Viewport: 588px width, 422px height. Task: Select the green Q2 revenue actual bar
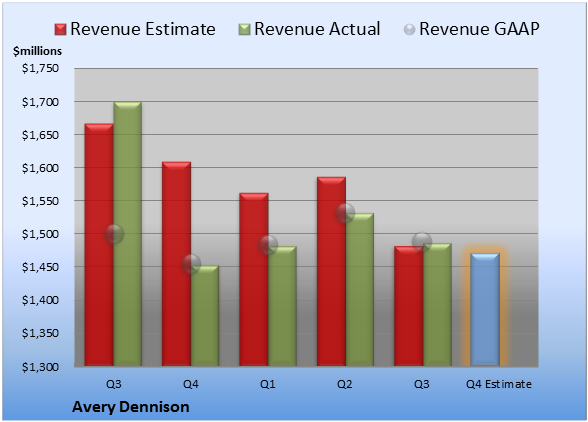coord(360,290)
